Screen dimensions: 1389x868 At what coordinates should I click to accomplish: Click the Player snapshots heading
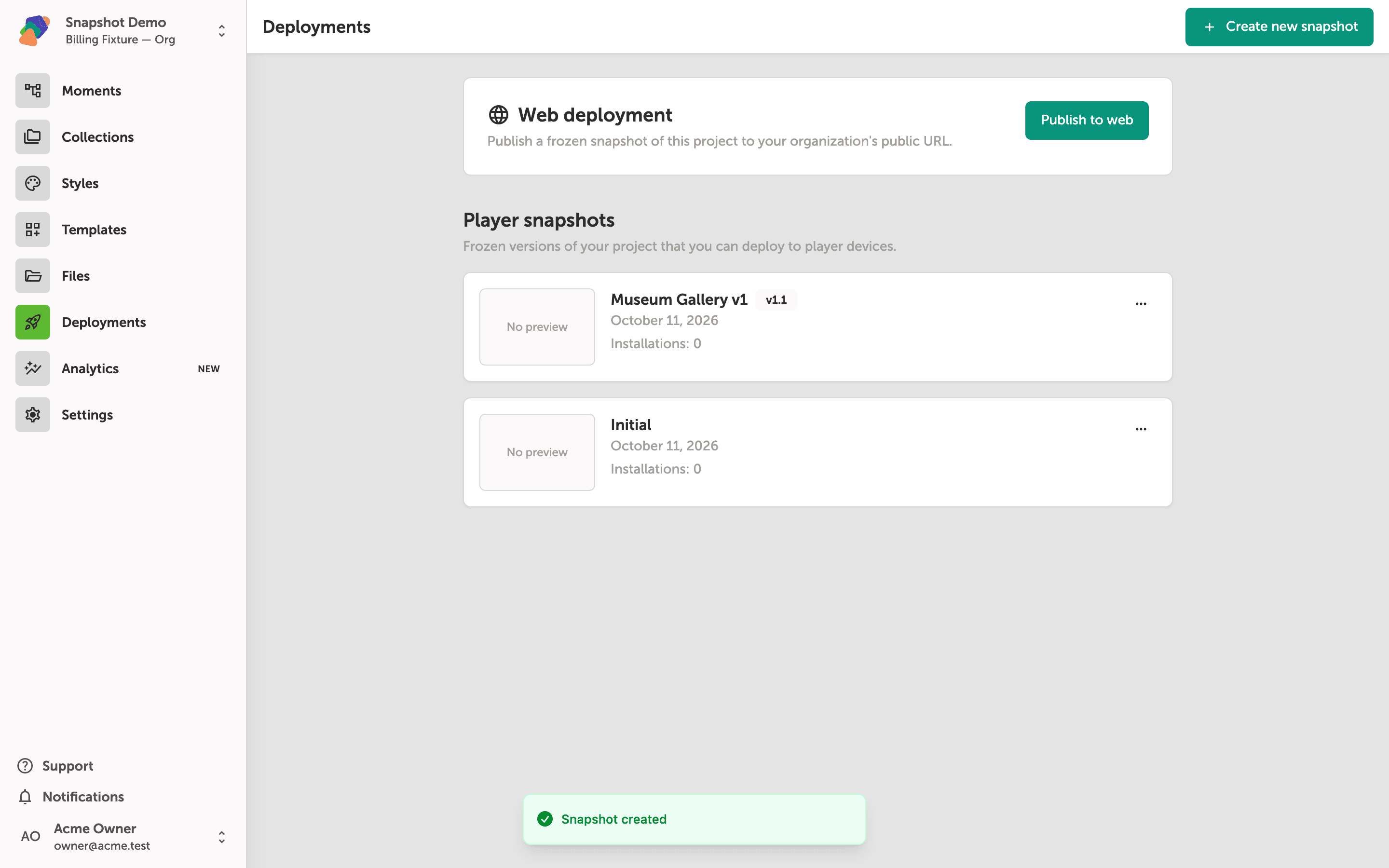538,220
